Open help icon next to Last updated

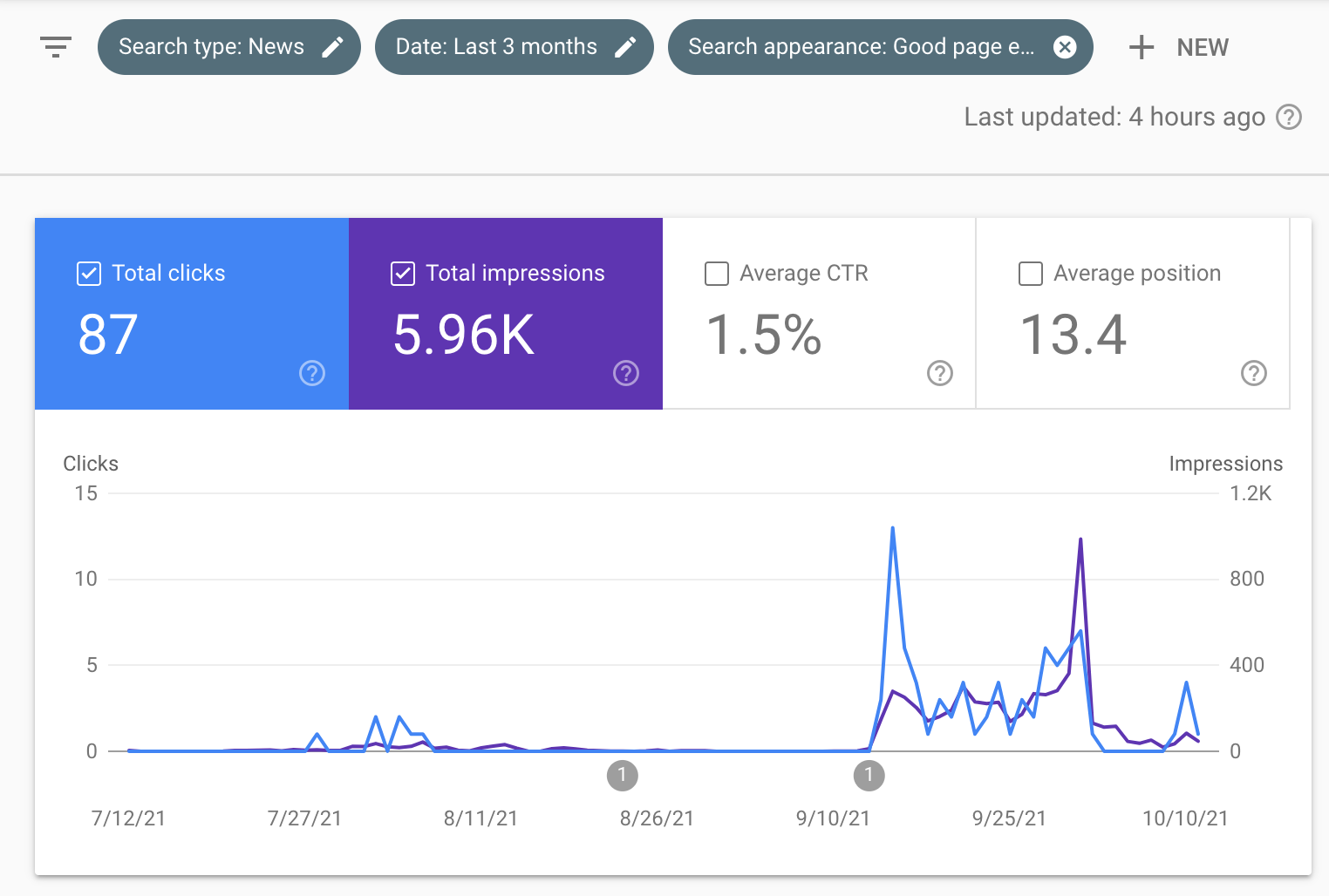[x=1289, y=117]
